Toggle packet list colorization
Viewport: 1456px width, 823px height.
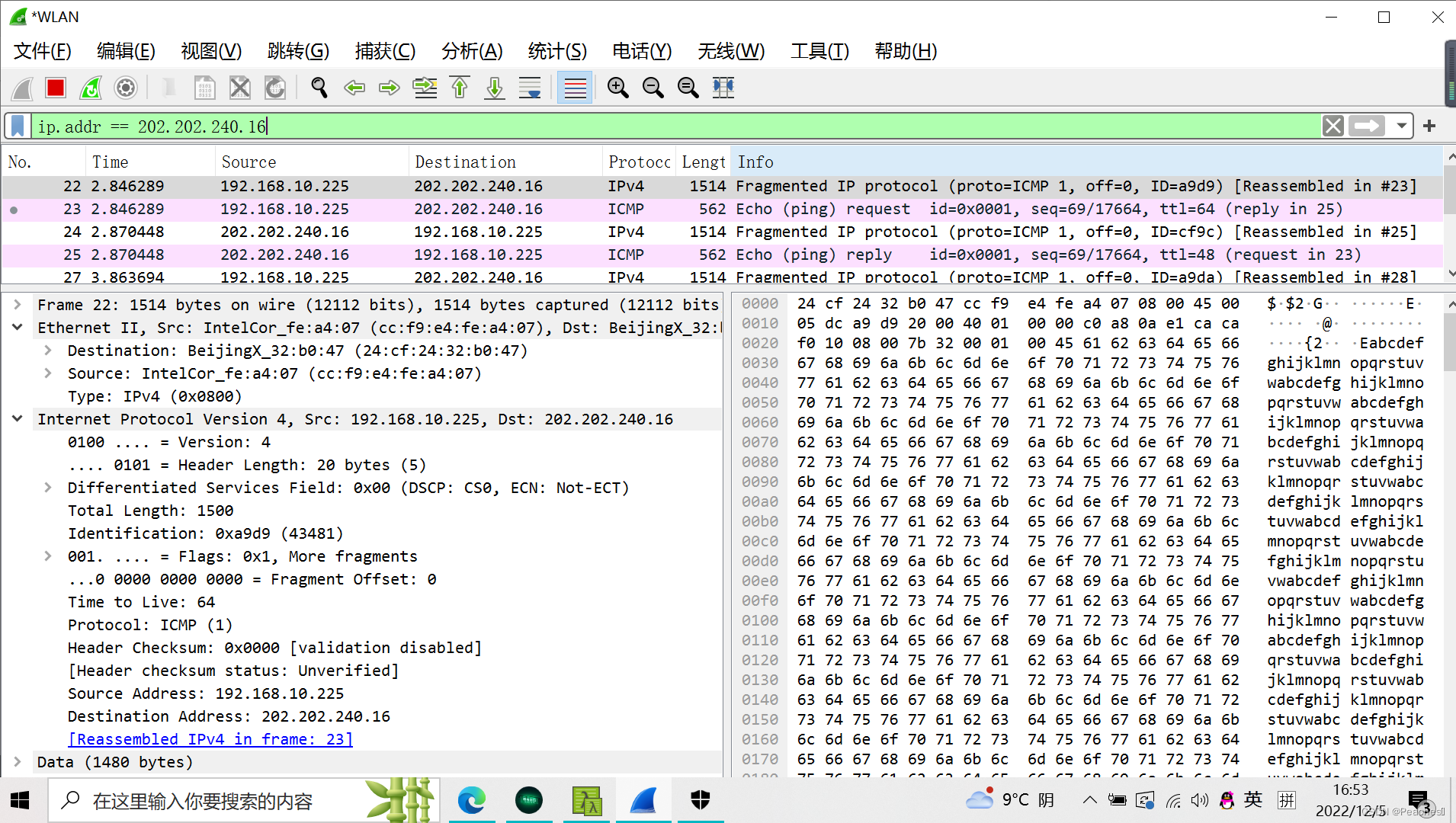(575, 88)
